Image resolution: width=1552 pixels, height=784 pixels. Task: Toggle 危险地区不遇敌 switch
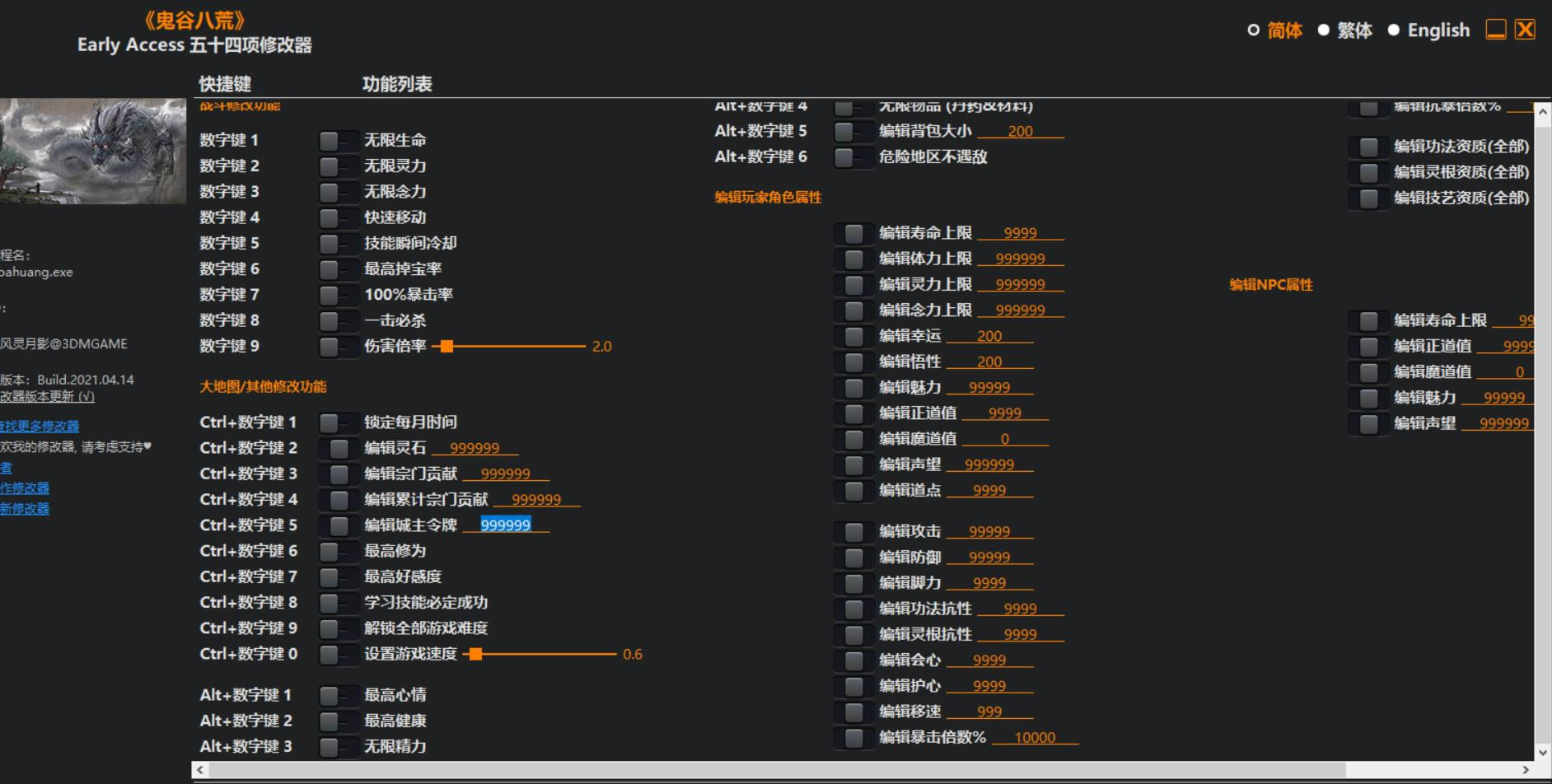tap(853, 157)
